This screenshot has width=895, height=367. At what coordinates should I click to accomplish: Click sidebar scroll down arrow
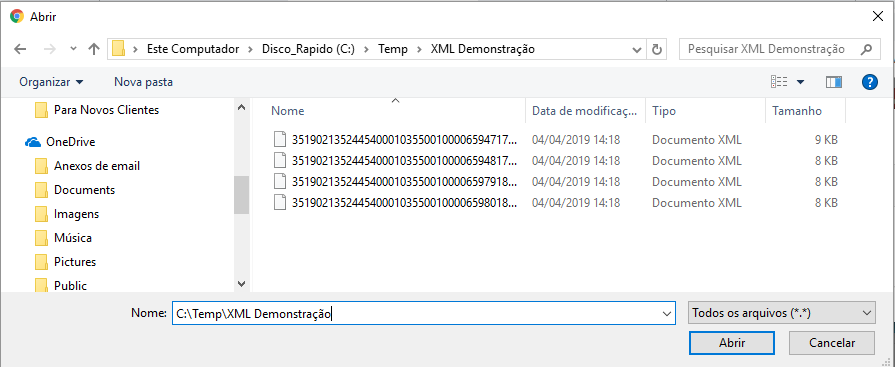pyautogui.click(x=241, y=284)
